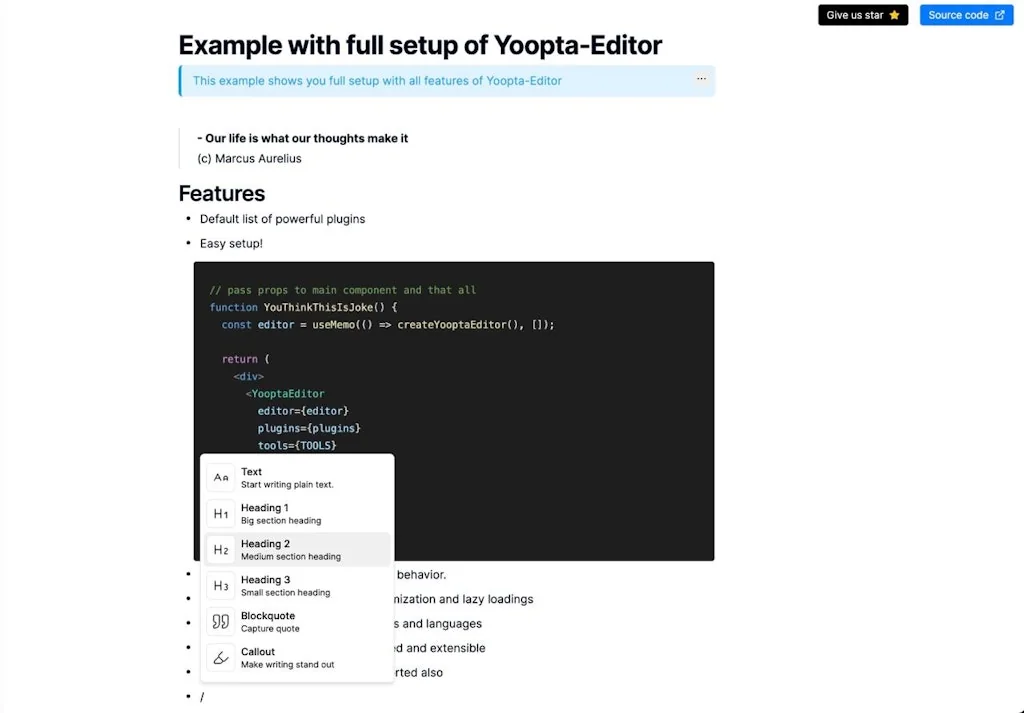Select the Text (Aa) icon in slash menu
Screen dimensions: 1024x713
[221, 477]
